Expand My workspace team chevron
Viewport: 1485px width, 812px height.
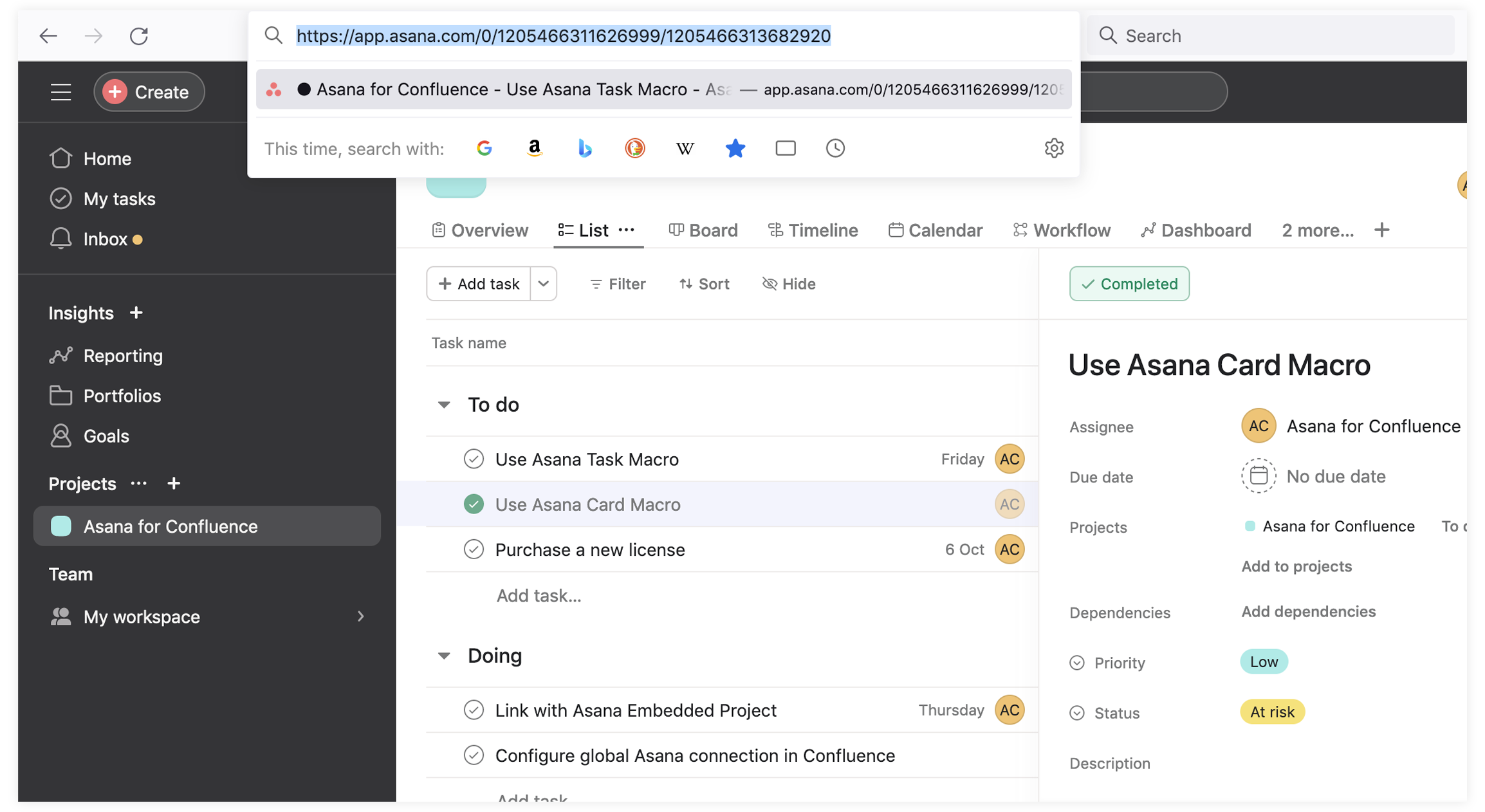pos(360,616)
